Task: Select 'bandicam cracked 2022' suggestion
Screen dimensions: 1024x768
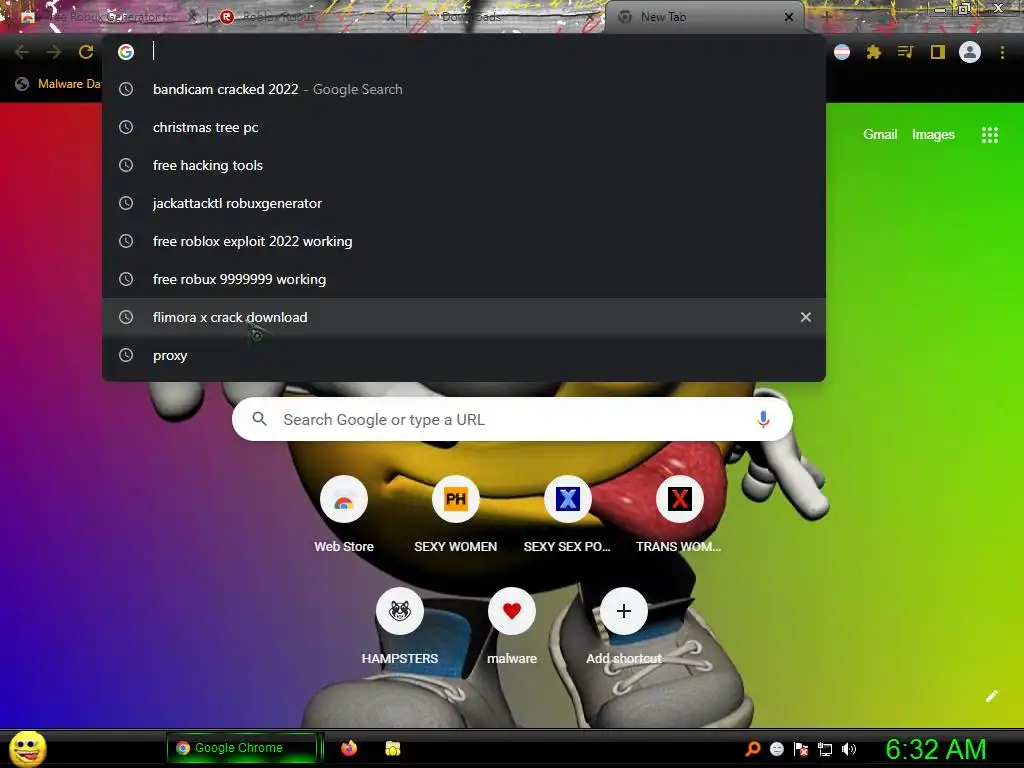Action: click(x=464, y=89)
